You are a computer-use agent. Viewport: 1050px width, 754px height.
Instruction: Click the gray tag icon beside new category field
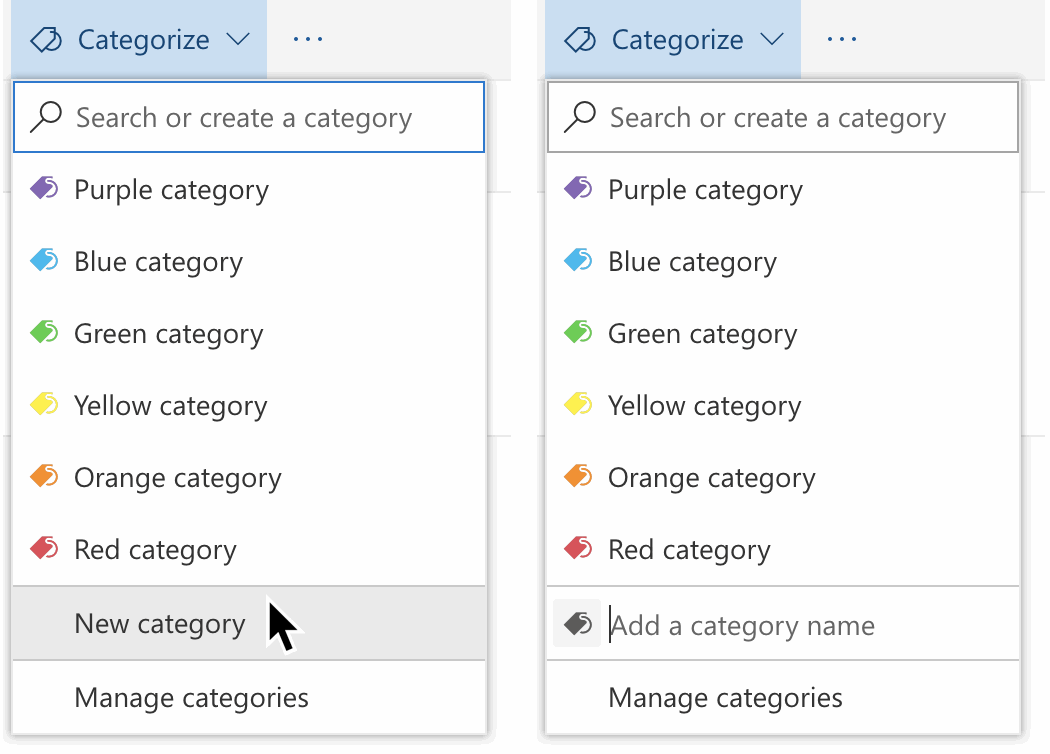(x=577, y=624)
